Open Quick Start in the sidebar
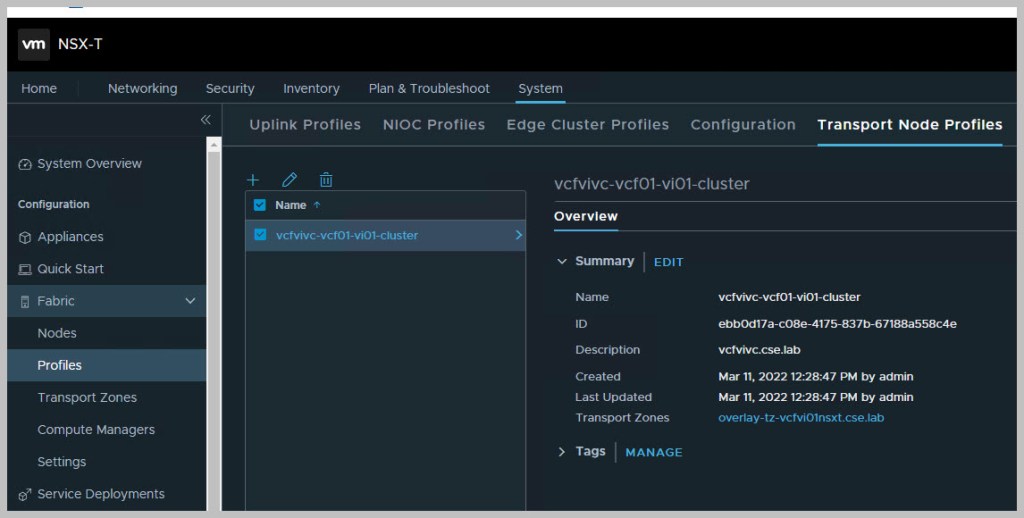Image resolution: width=1024 pixels, height=518 pixels. click(70, 269)
